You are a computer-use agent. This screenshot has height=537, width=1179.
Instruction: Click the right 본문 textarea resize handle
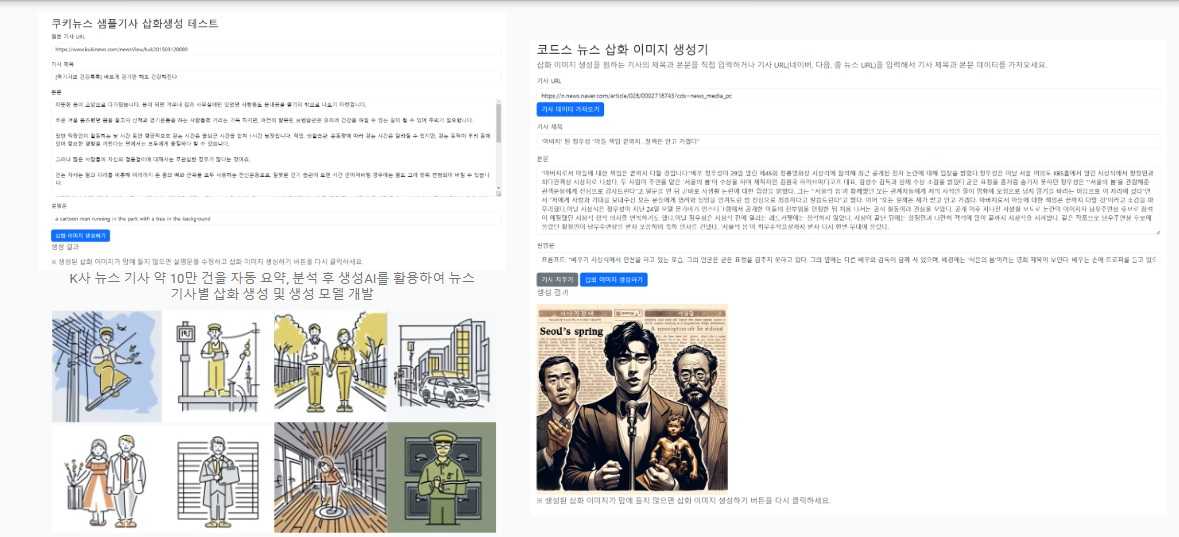point(1157,232)
